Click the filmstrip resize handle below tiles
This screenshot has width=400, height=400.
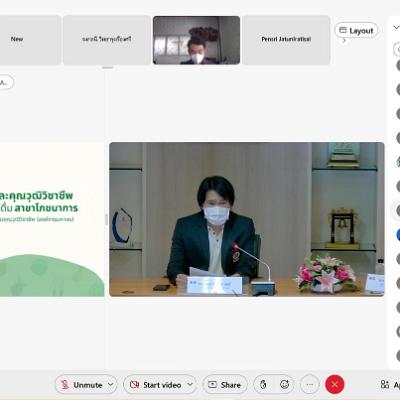107,68
